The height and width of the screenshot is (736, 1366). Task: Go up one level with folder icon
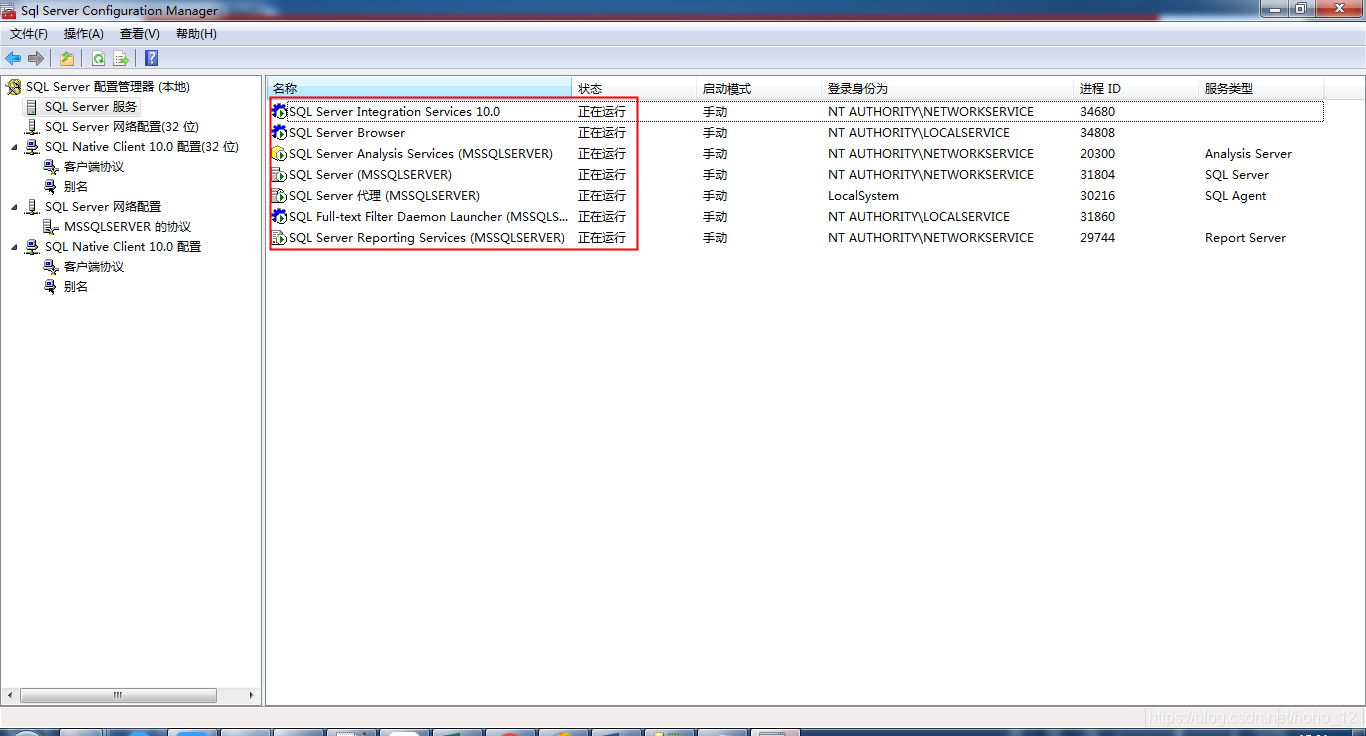[x=67, y=59]
